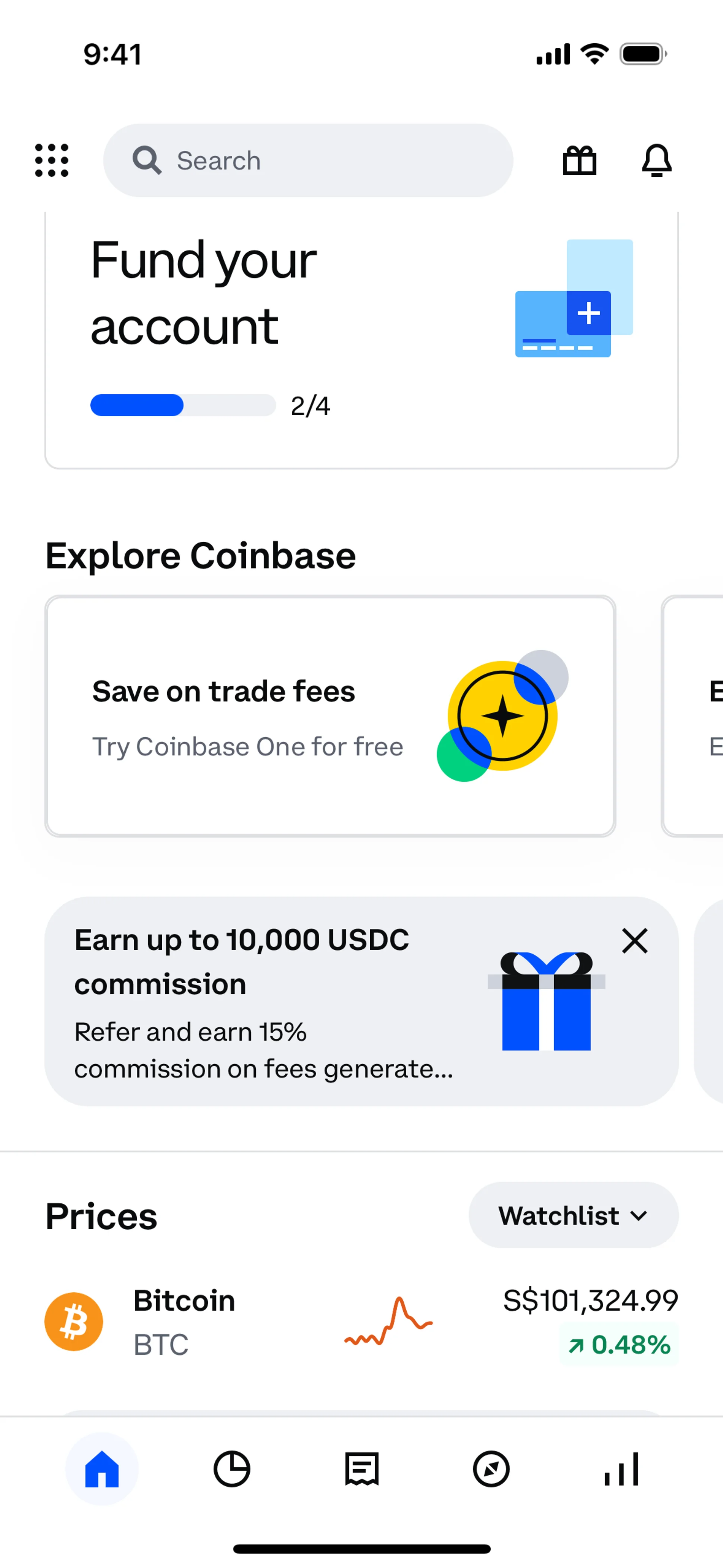
Task: Tap Bitcoin 0.48% change badge
Action: [619, 1345]
